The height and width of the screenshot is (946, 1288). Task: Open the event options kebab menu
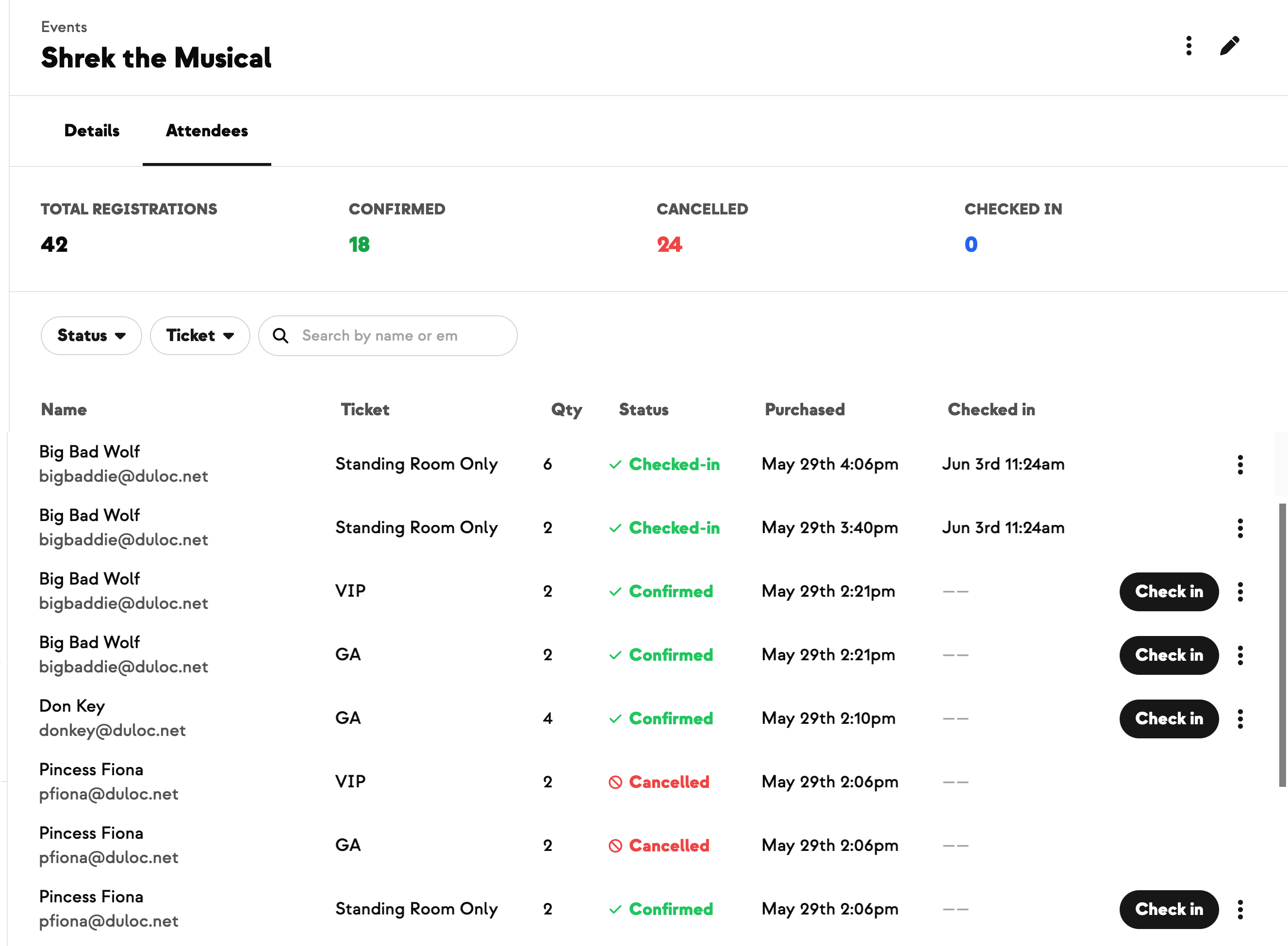click(1189, 46)
